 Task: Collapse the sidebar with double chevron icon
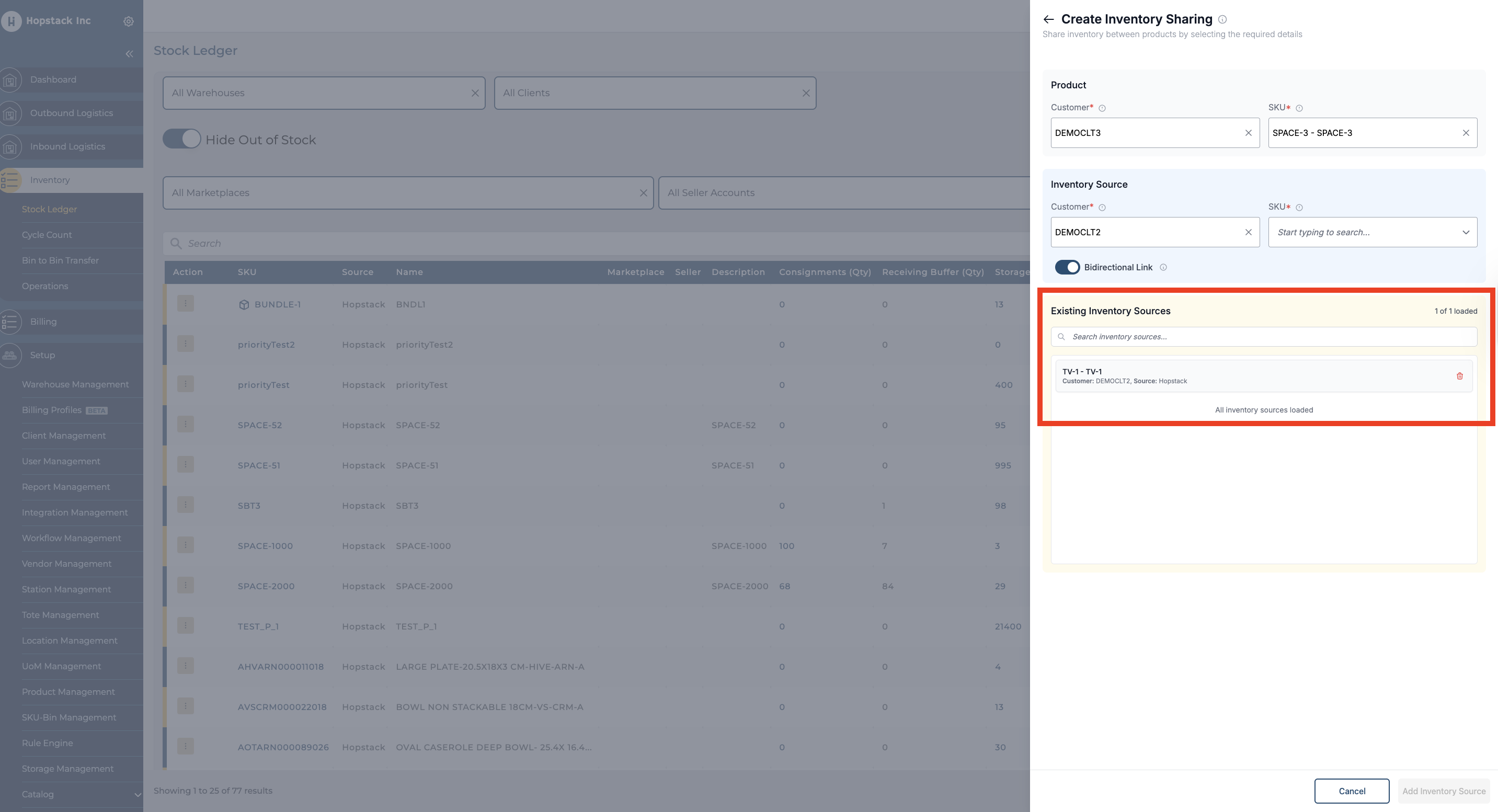(x=129, y=54)
